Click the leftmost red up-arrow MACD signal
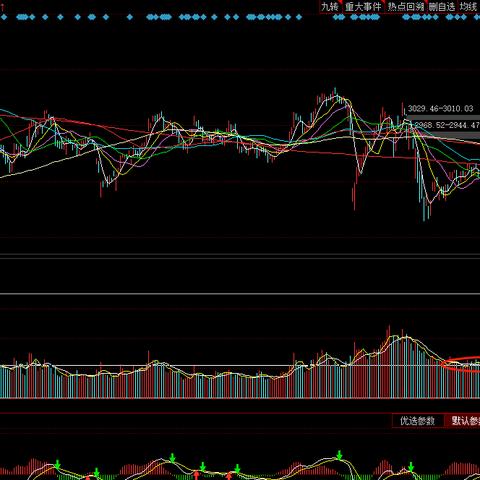Screen dimensions: 480x480 (88, 477)
